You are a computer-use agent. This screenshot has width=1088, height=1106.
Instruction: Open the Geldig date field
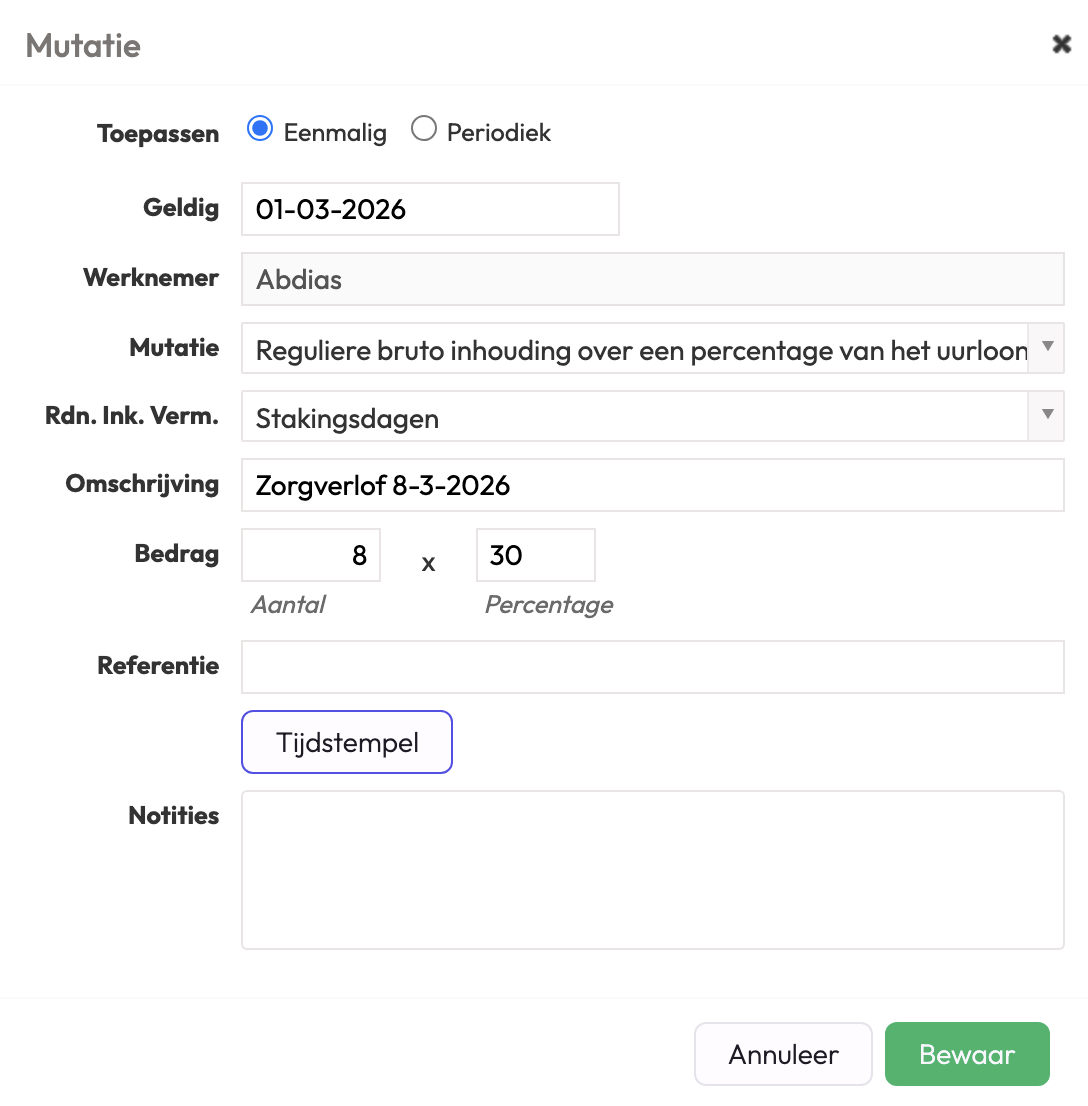click(x=430, y=209)
